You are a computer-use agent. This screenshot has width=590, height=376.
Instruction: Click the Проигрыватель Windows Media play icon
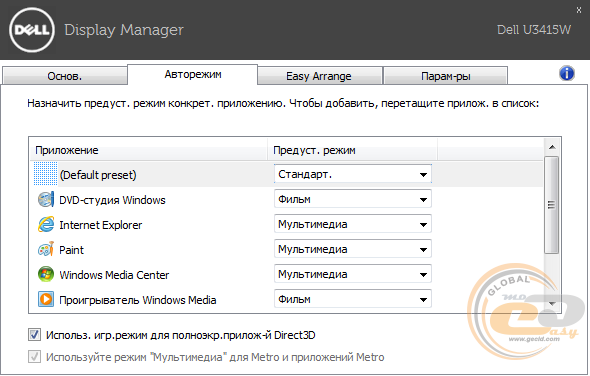[46, 299]
